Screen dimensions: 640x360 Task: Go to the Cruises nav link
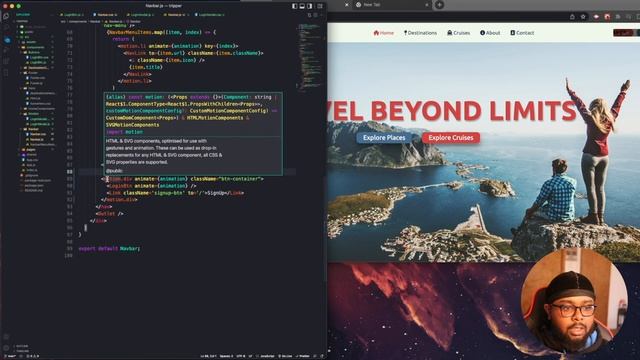(459, 33)
